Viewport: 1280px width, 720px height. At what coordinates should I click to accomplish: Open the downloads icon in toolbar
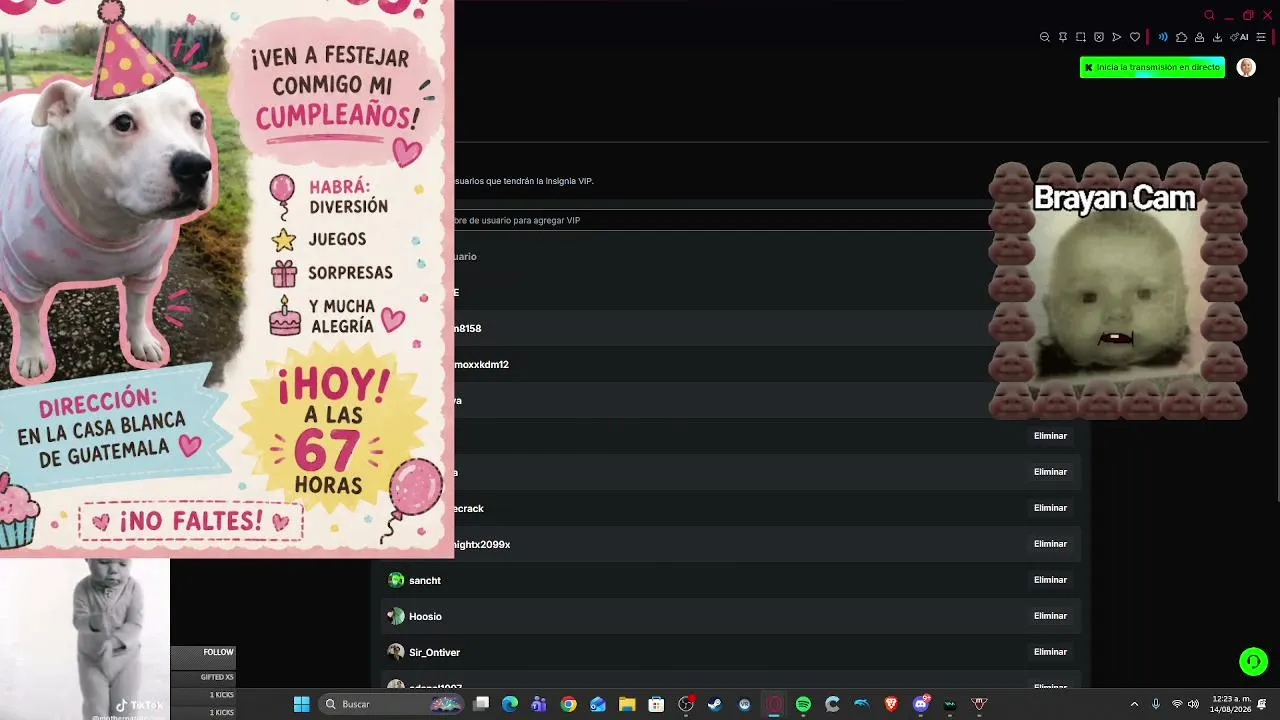click(x=1217, y=37)
